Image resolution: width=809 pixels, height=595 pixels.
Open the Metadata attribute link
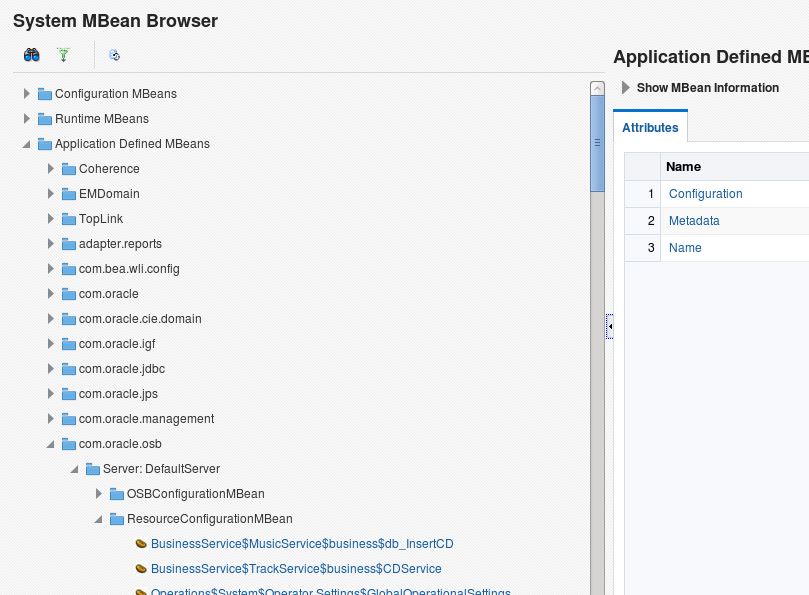(x=694, y=221)
